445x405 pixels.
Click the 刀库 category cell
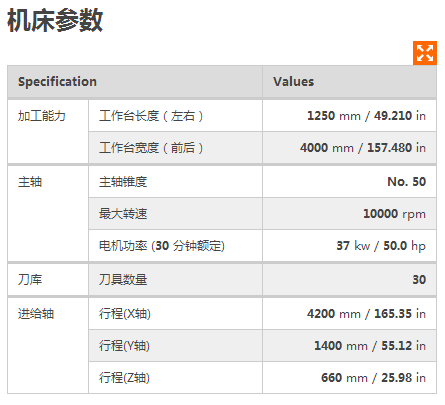48,280
